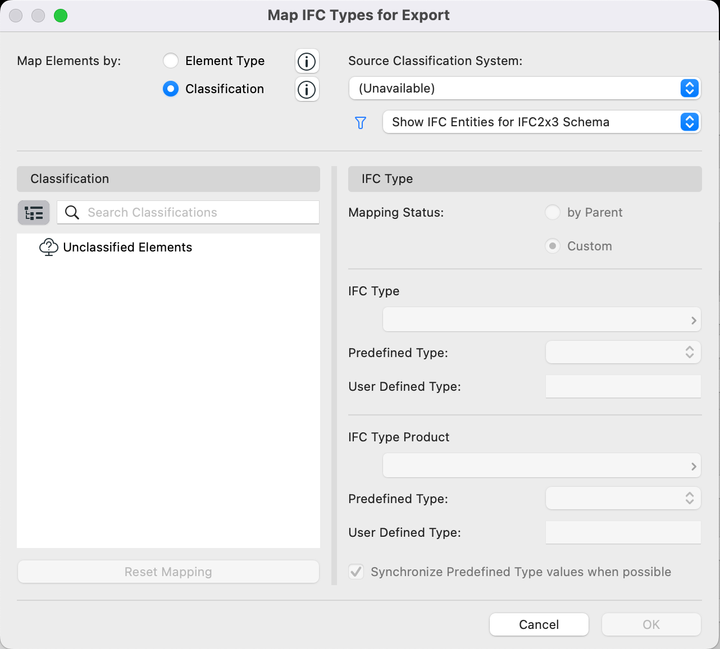
Task: Click the blue filter funnel icon
Action: click(x=361, y=122)
